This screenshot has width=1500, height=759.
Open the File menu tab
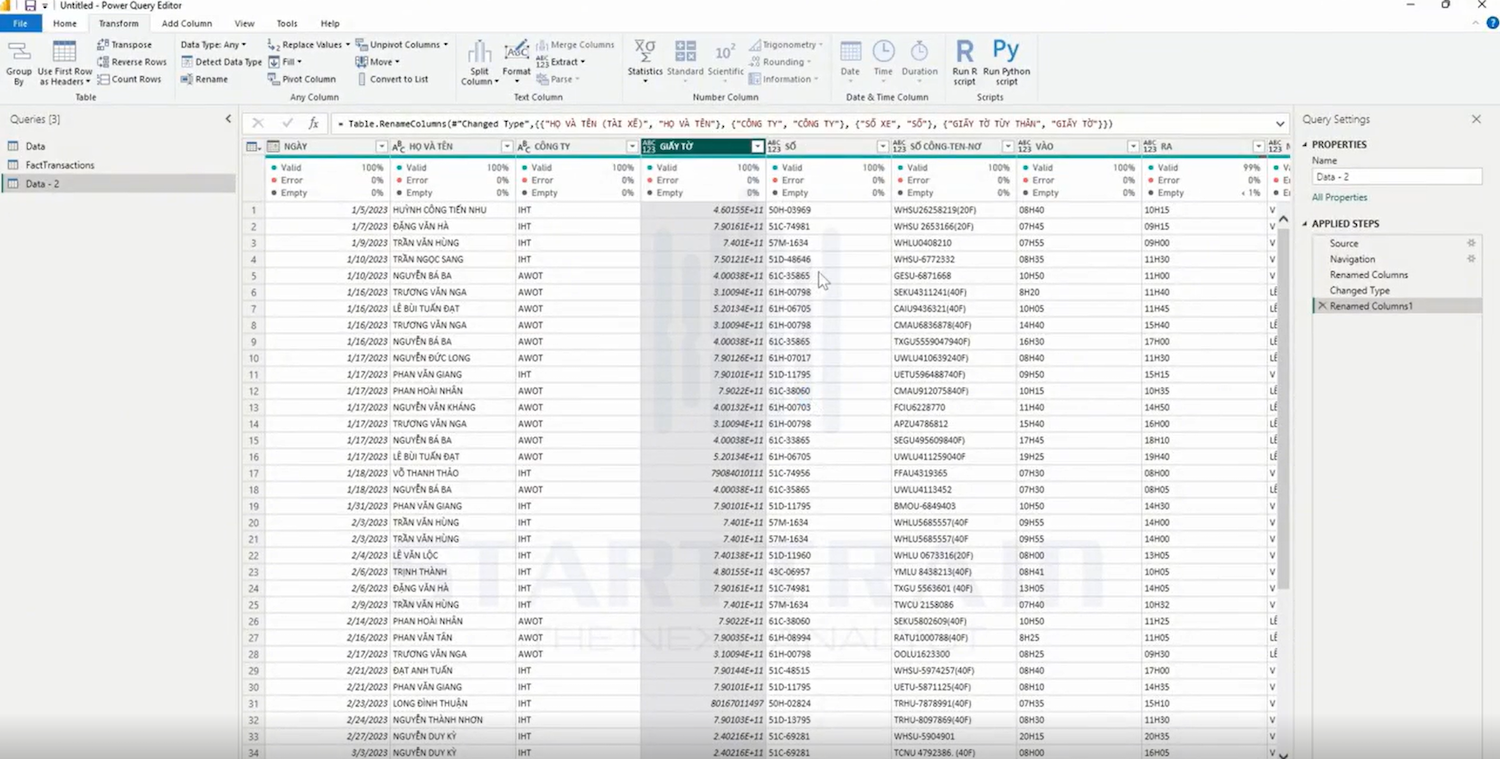(20, 23)
